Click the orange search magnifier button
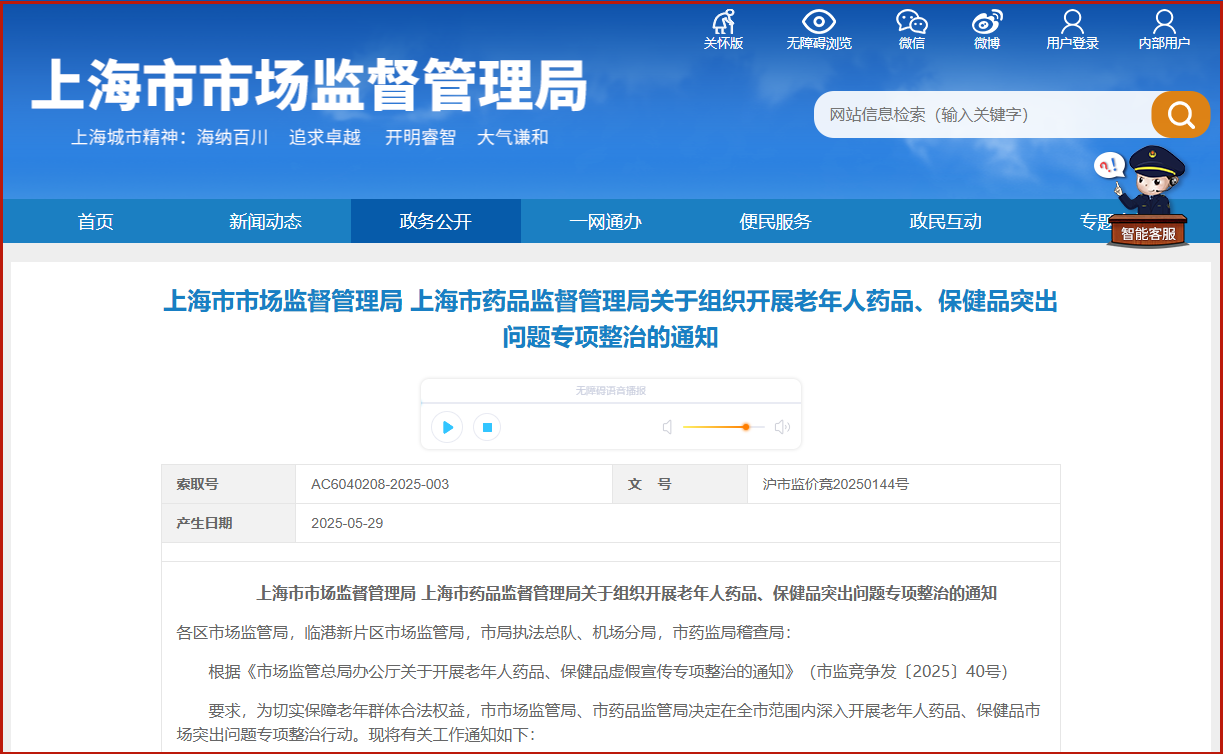The height and width of the screenshot is (754, 1223). 1180,115
